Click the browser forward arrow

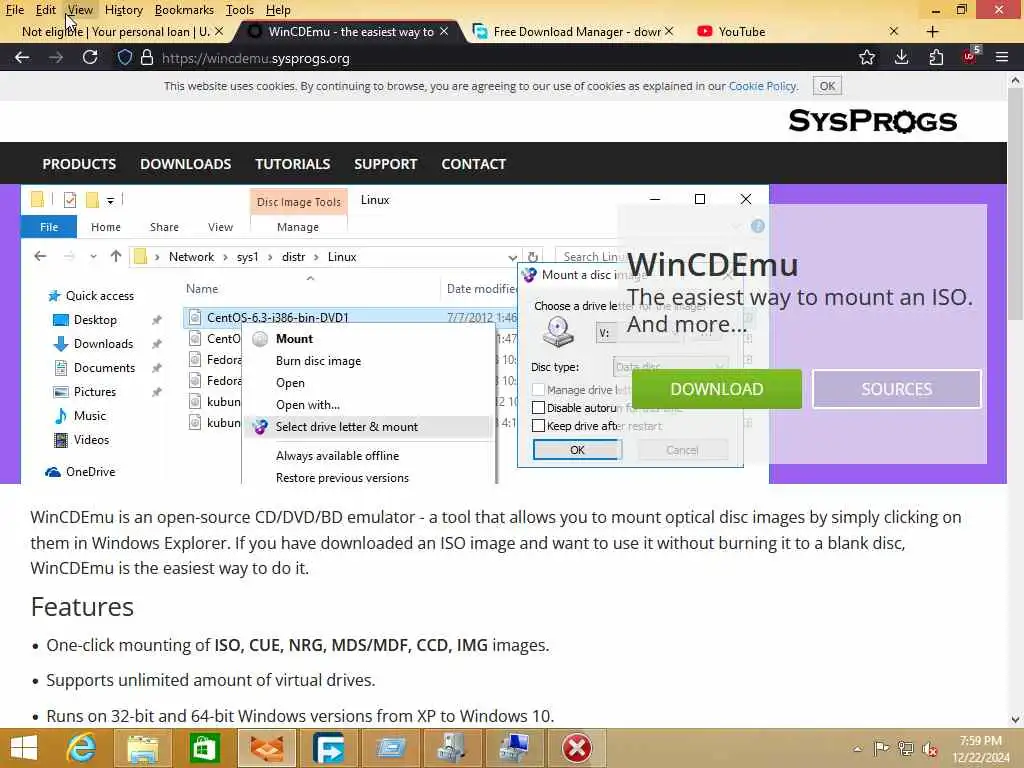pyautogui.click(x=56, y=57)
